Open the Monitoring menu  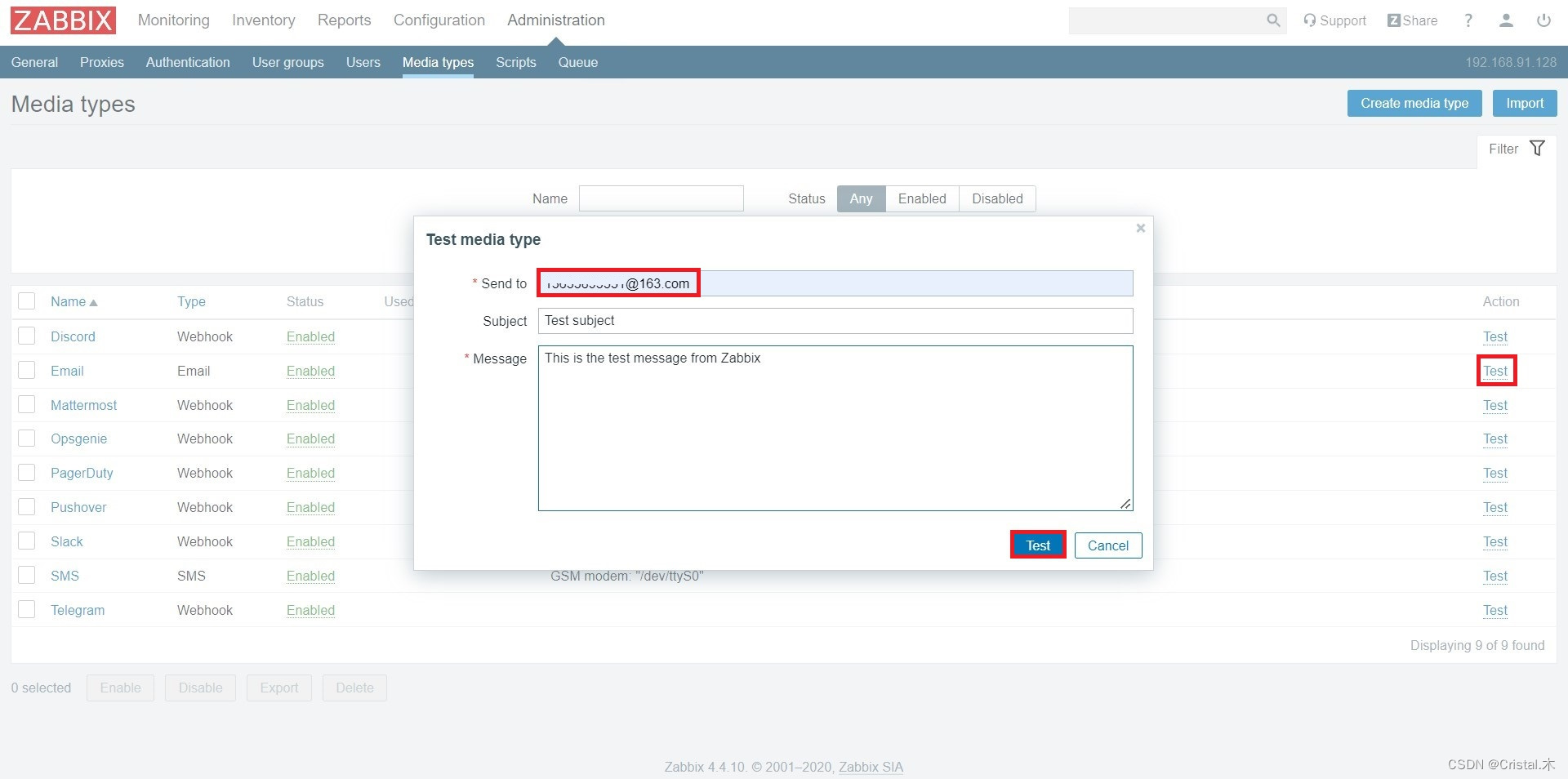(173, 20)
